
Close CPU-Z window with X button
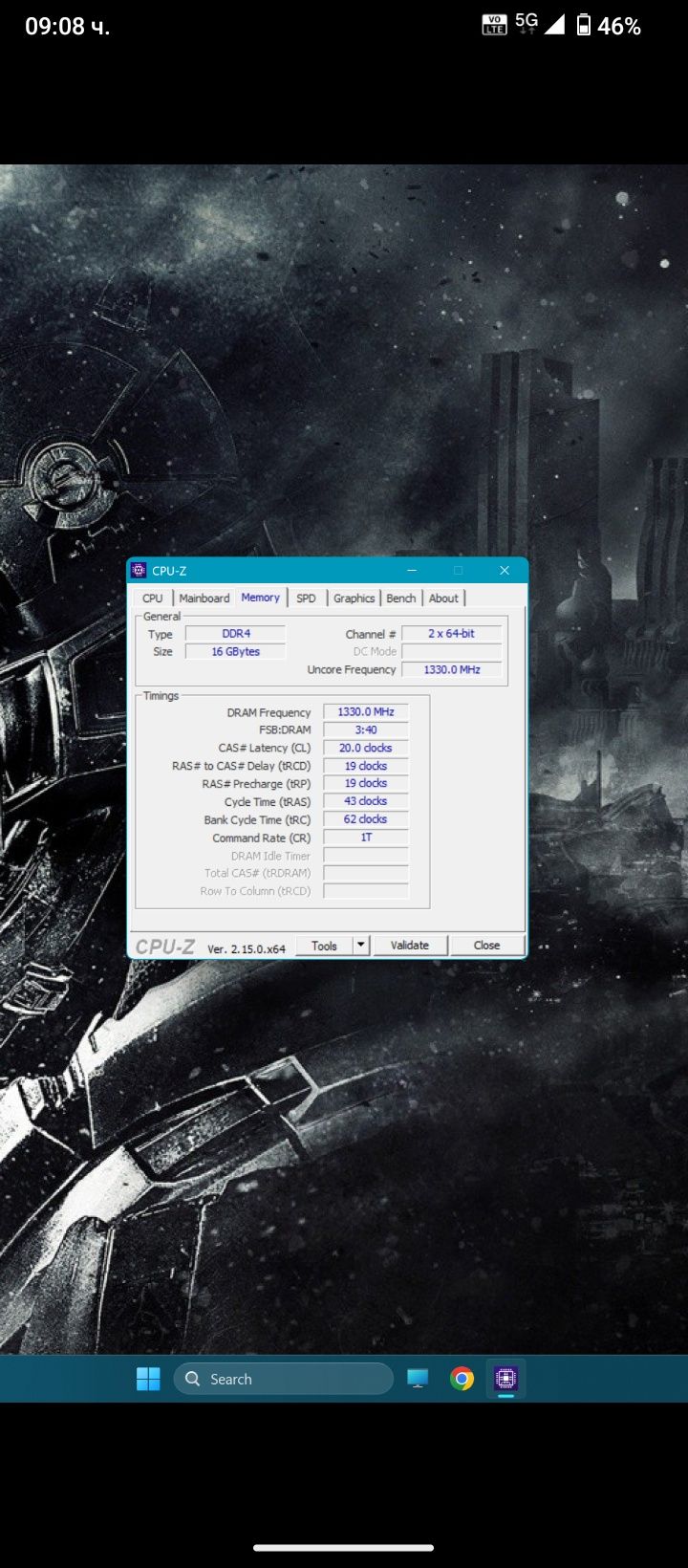point(505,571)
